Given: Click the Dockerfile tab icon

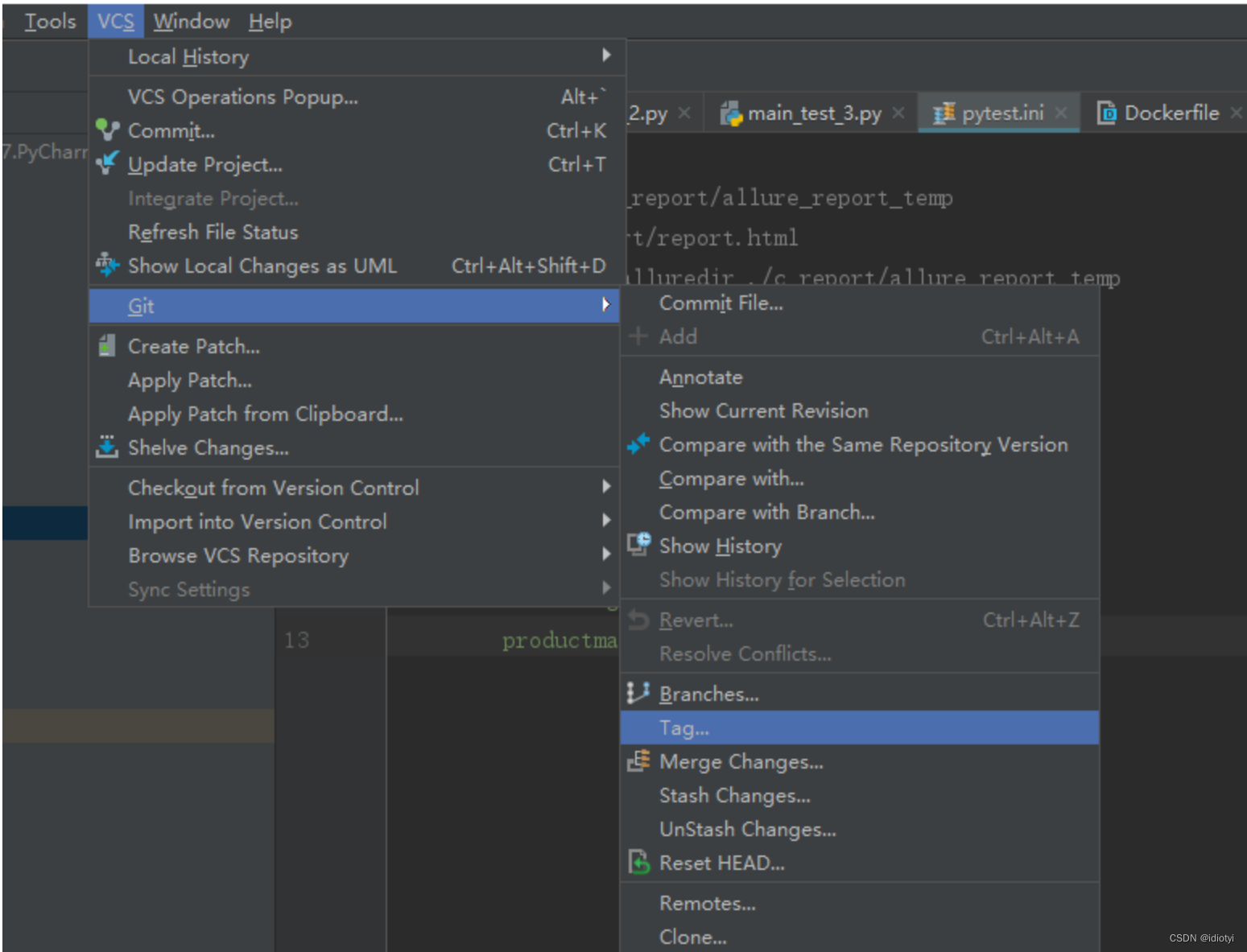Looking at the screenshot, I should click(x=1107, y=113).
